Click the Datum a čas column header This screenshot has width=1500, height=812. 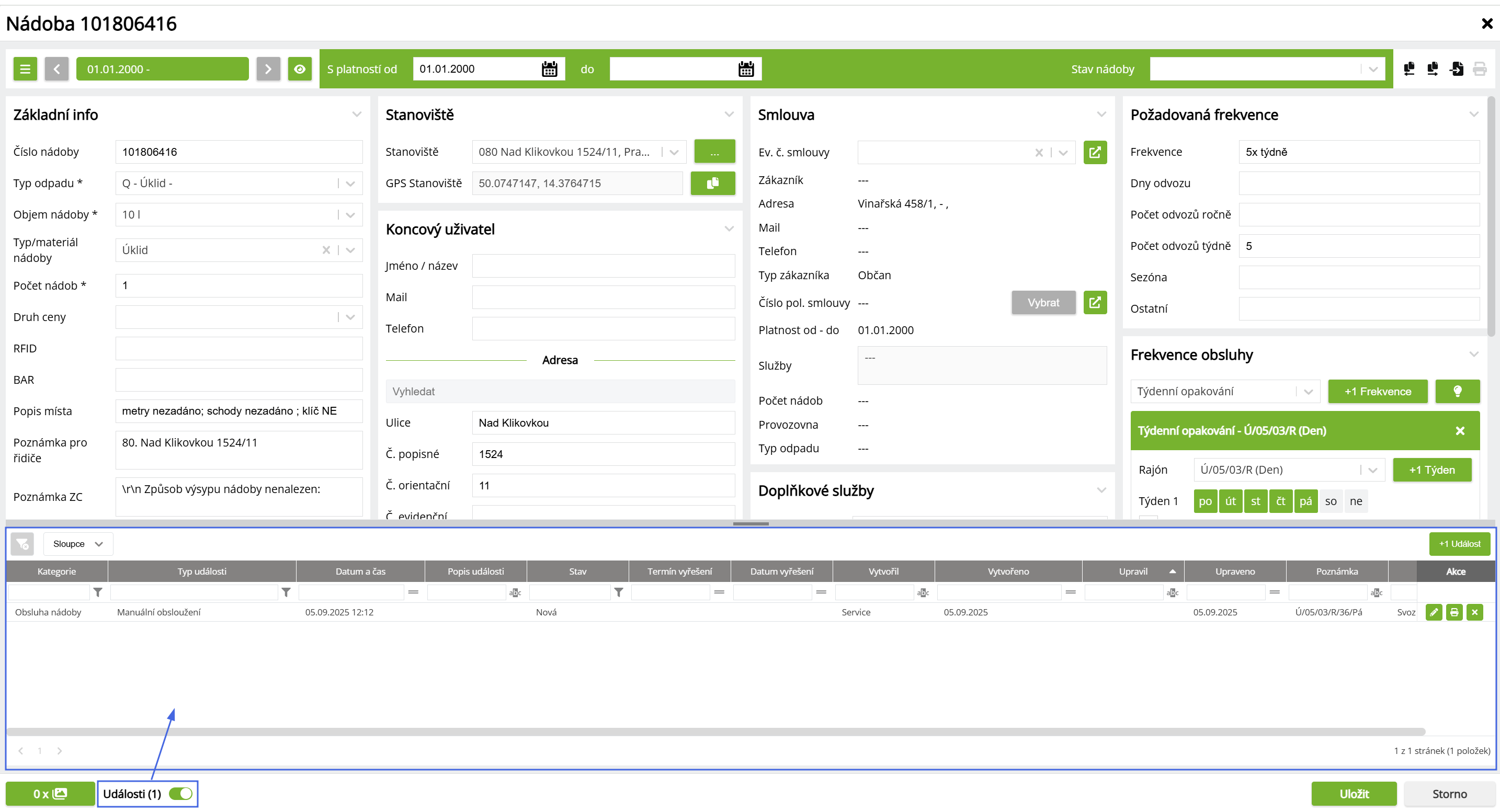360,571
